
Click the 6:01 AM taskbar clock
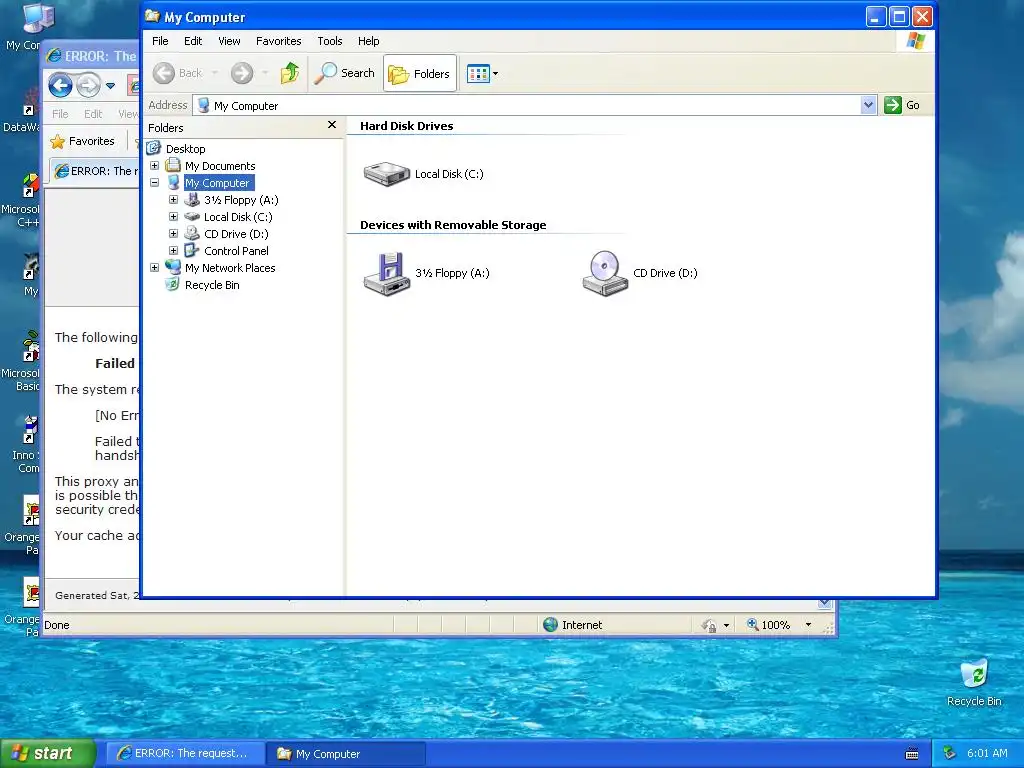[987, 753]
